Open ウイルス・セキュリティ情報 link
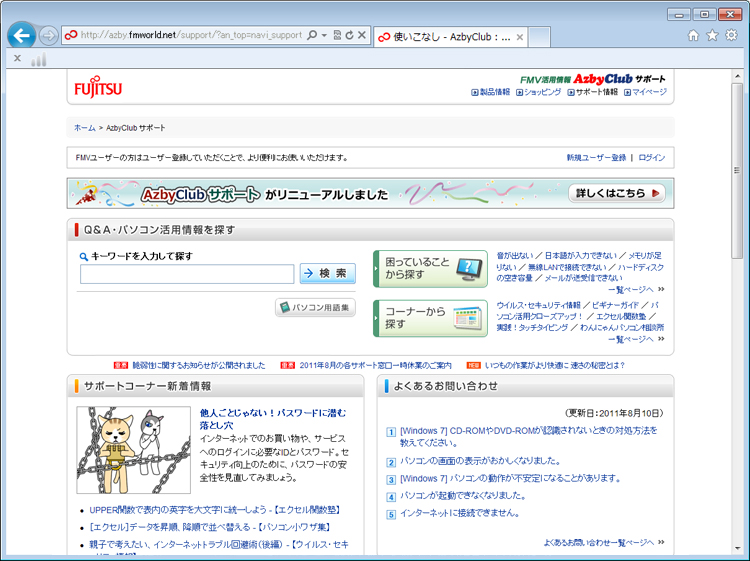This screenshot has height=561, width=750. click(538, 305)
